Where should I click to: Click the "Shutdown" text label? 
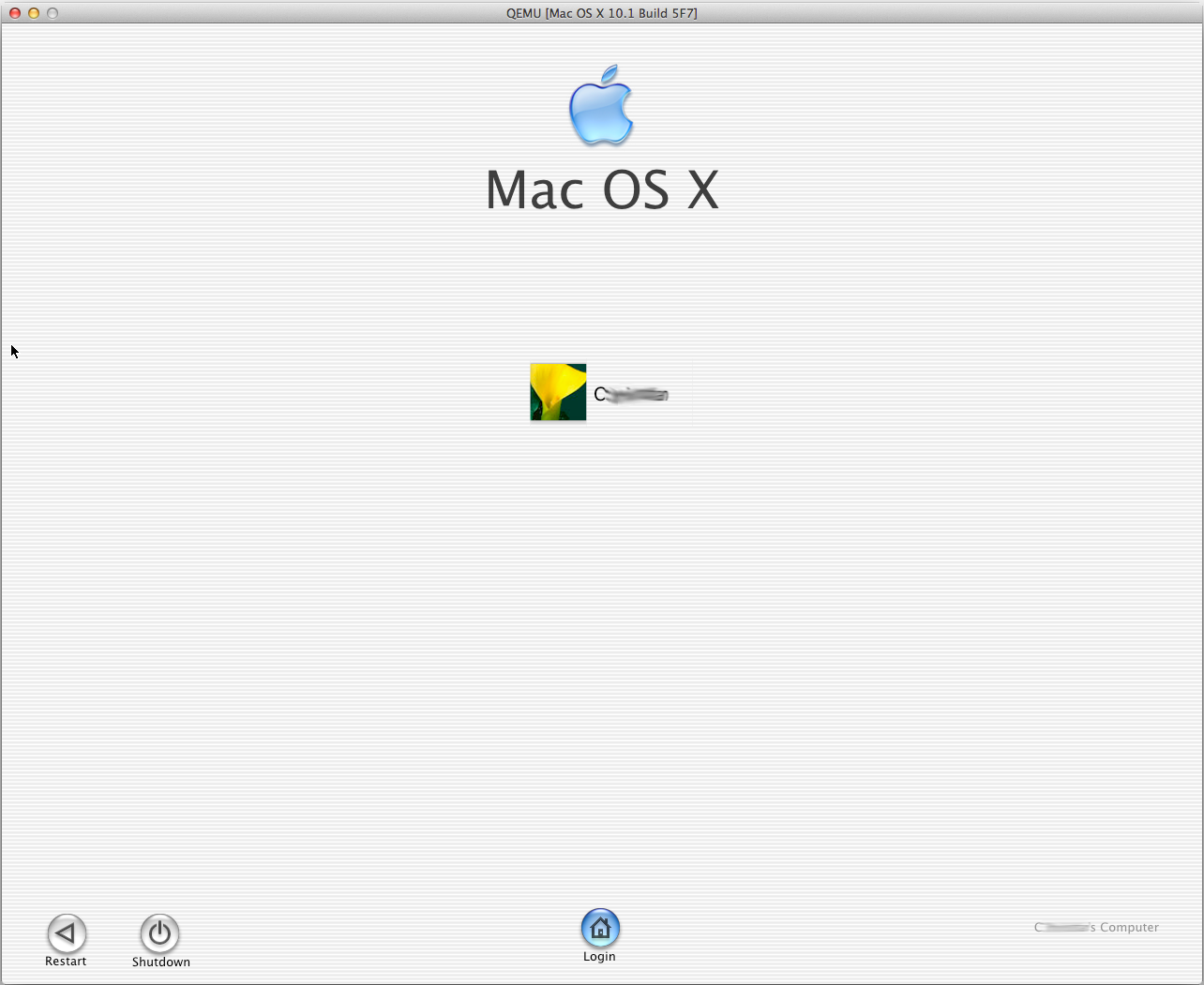click(x=161, y=962)
